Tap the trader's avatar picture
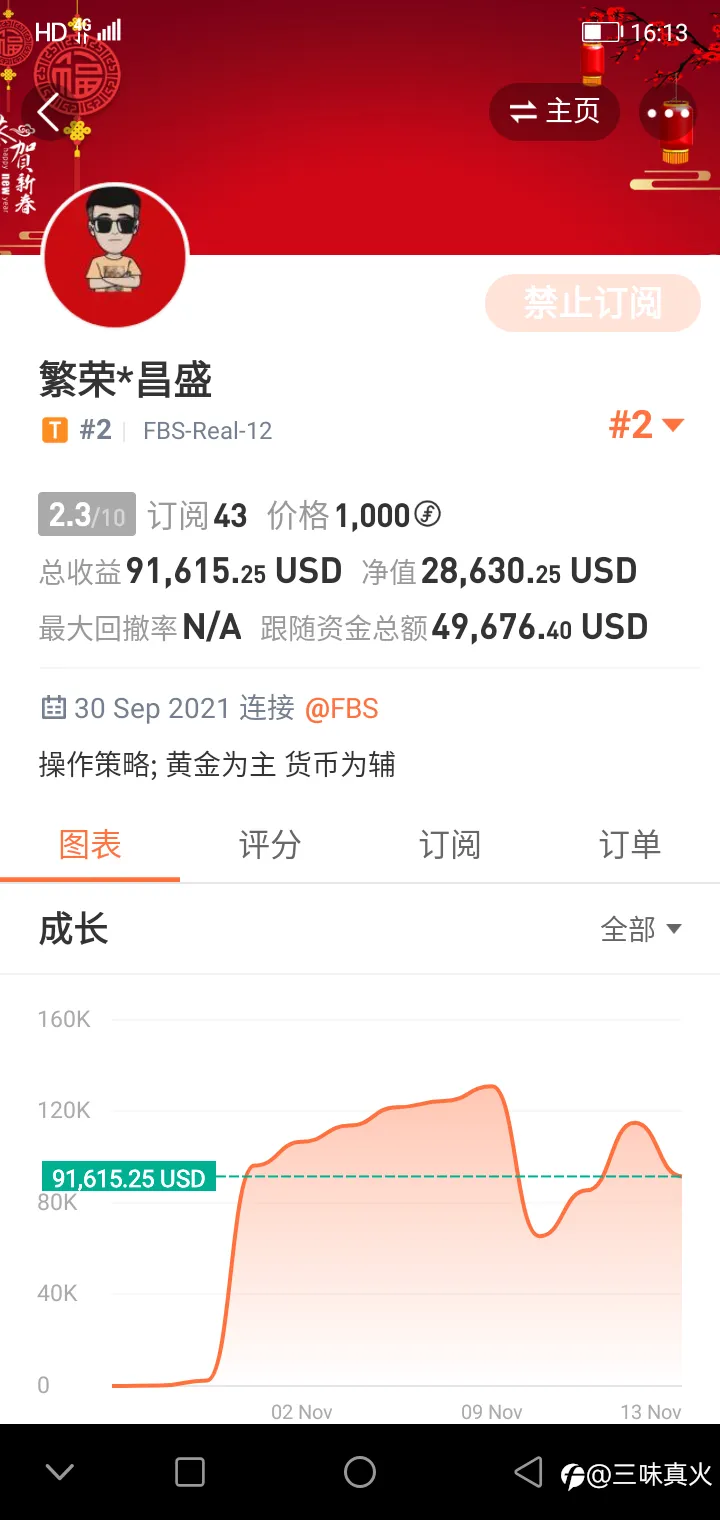The height and width of the screenshot is (1520, 720). coord(115,255)
